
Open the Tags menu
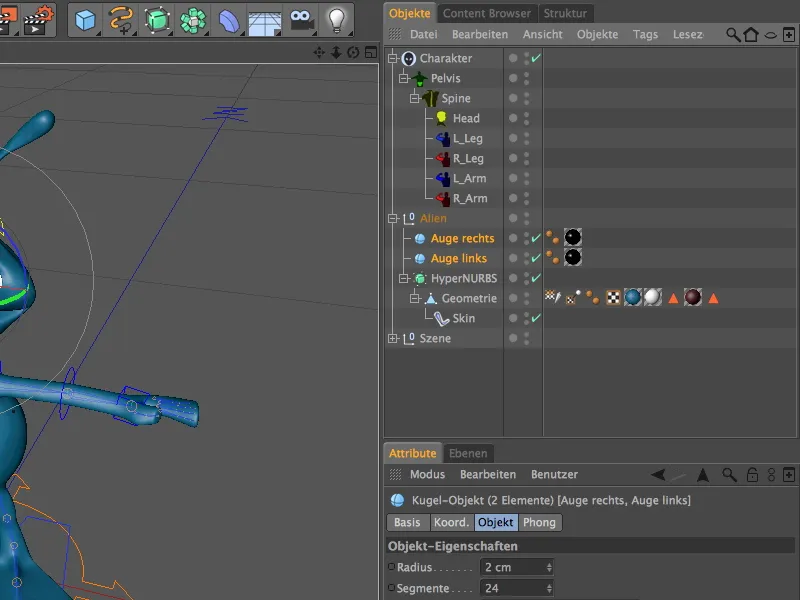(645, 35)
